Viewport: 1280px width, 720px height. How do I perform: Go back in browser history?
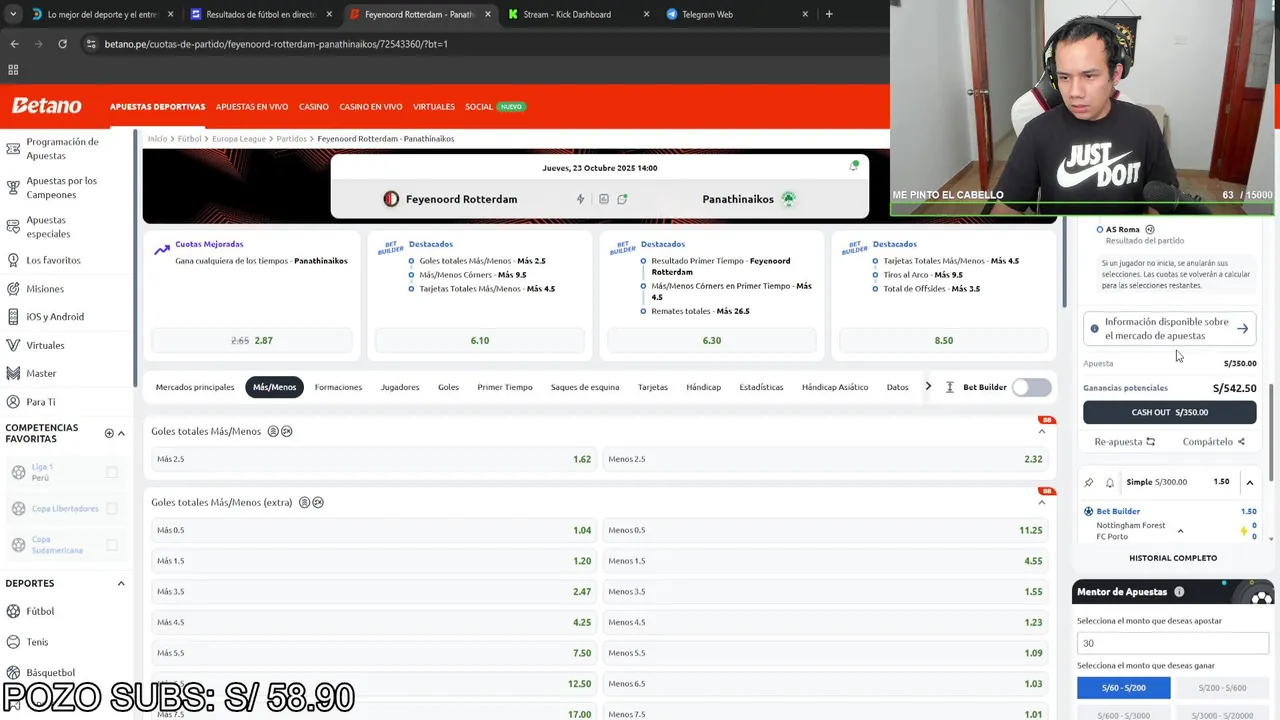click(14, 44)
